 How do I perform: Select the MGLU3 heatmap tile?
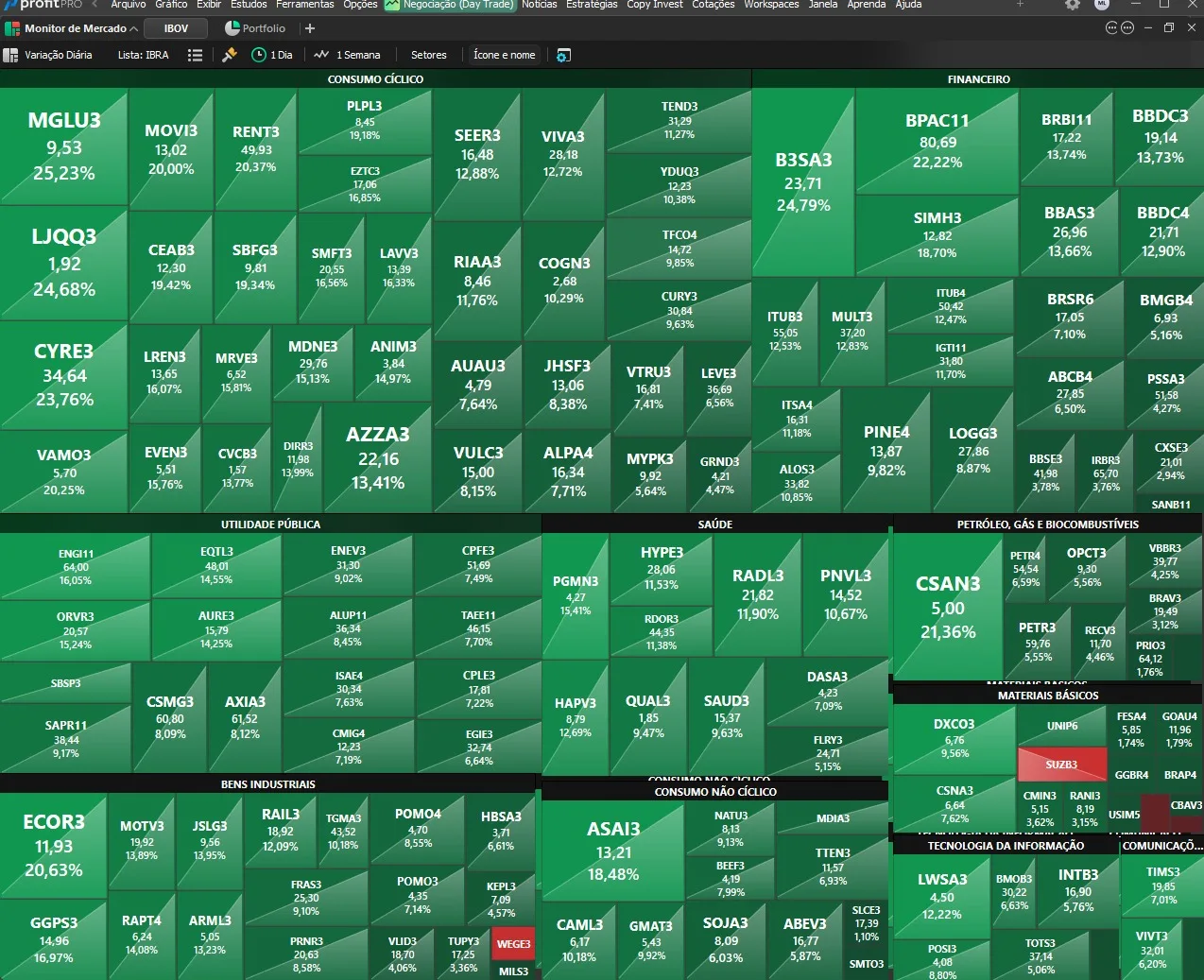click(64, 146)
